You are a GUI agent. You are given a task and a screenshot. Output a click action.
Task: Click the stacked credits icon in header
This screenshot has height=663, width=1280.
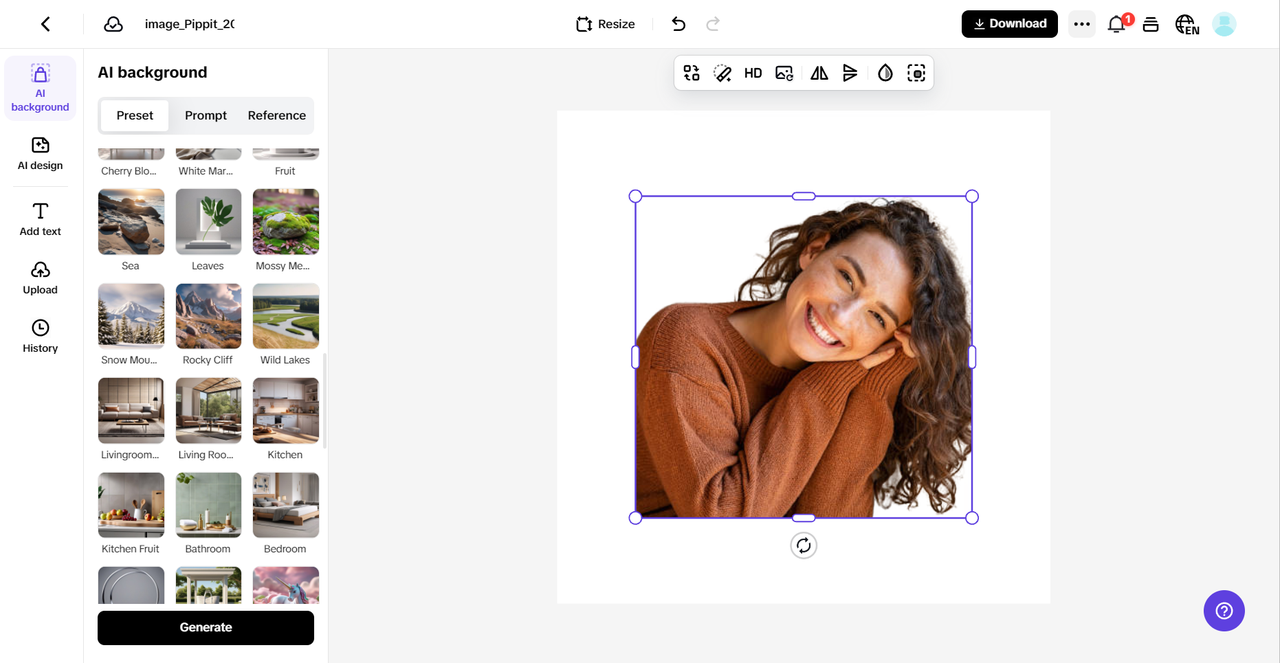click(1151, 24)
